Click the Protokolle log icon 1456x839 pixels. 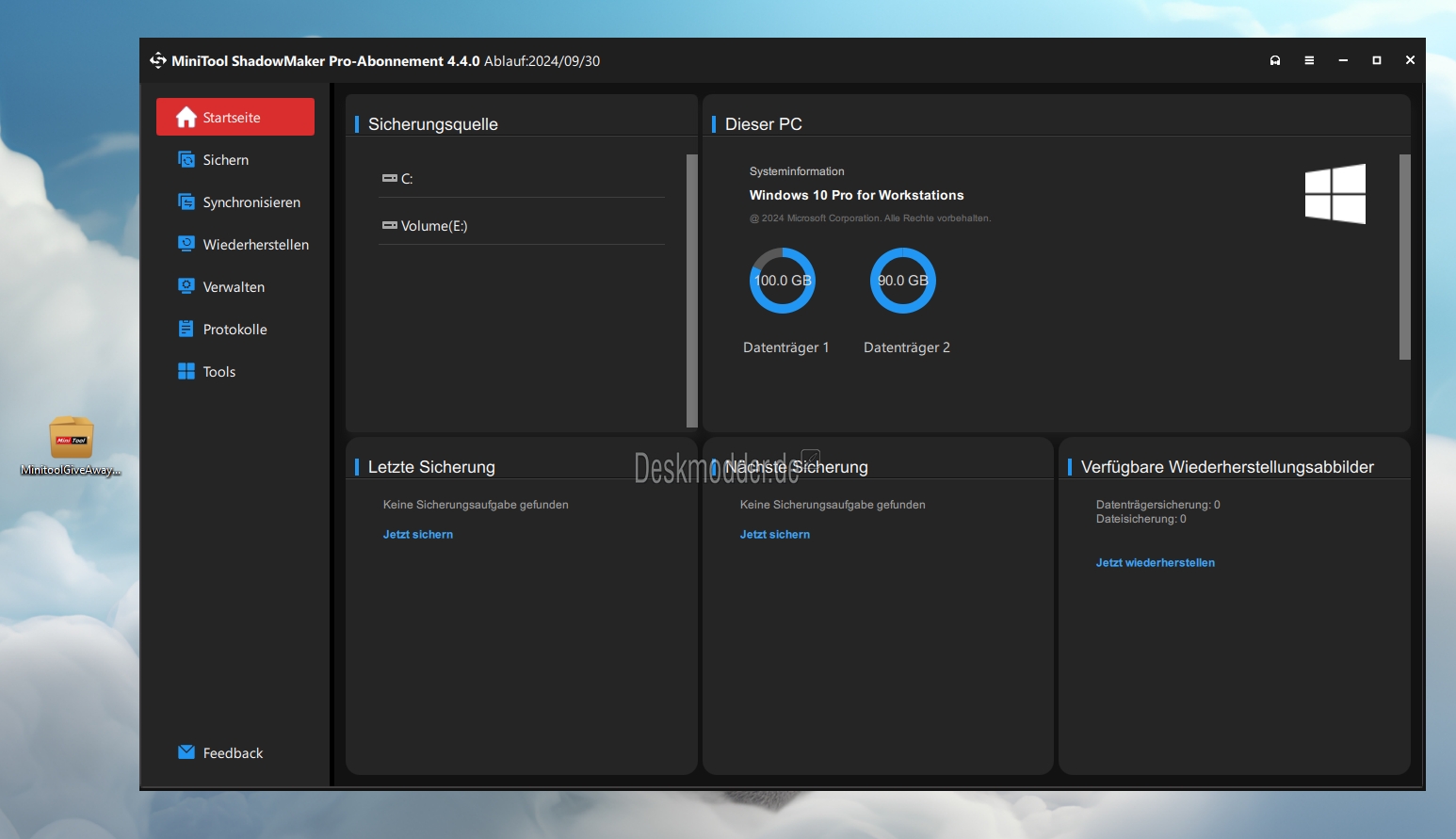(x=186, y=329)
